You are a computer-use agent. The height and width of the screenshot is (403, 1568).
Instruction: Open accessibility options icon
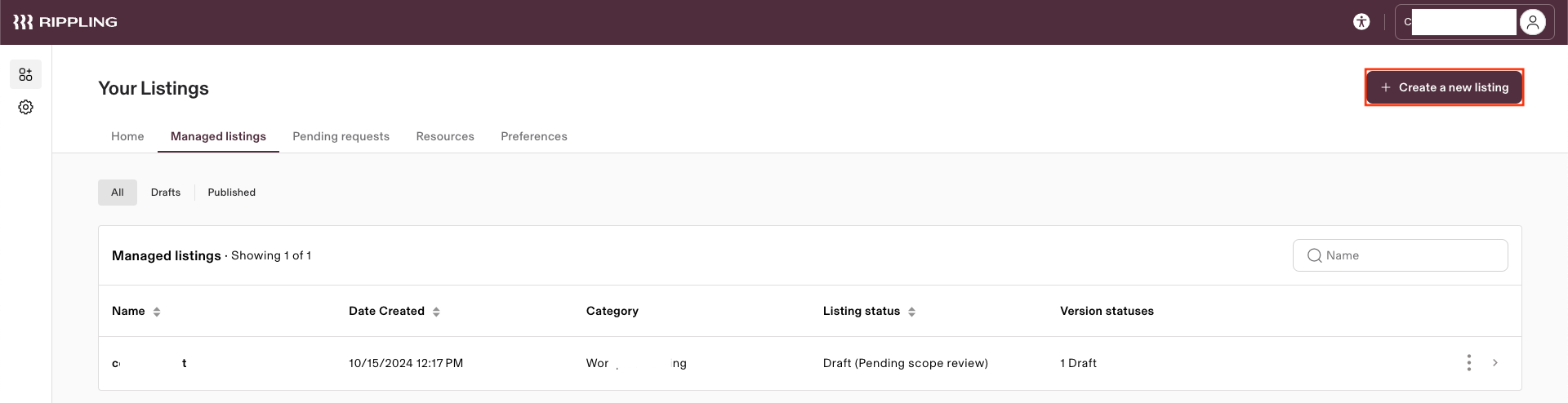(1361, 22)
